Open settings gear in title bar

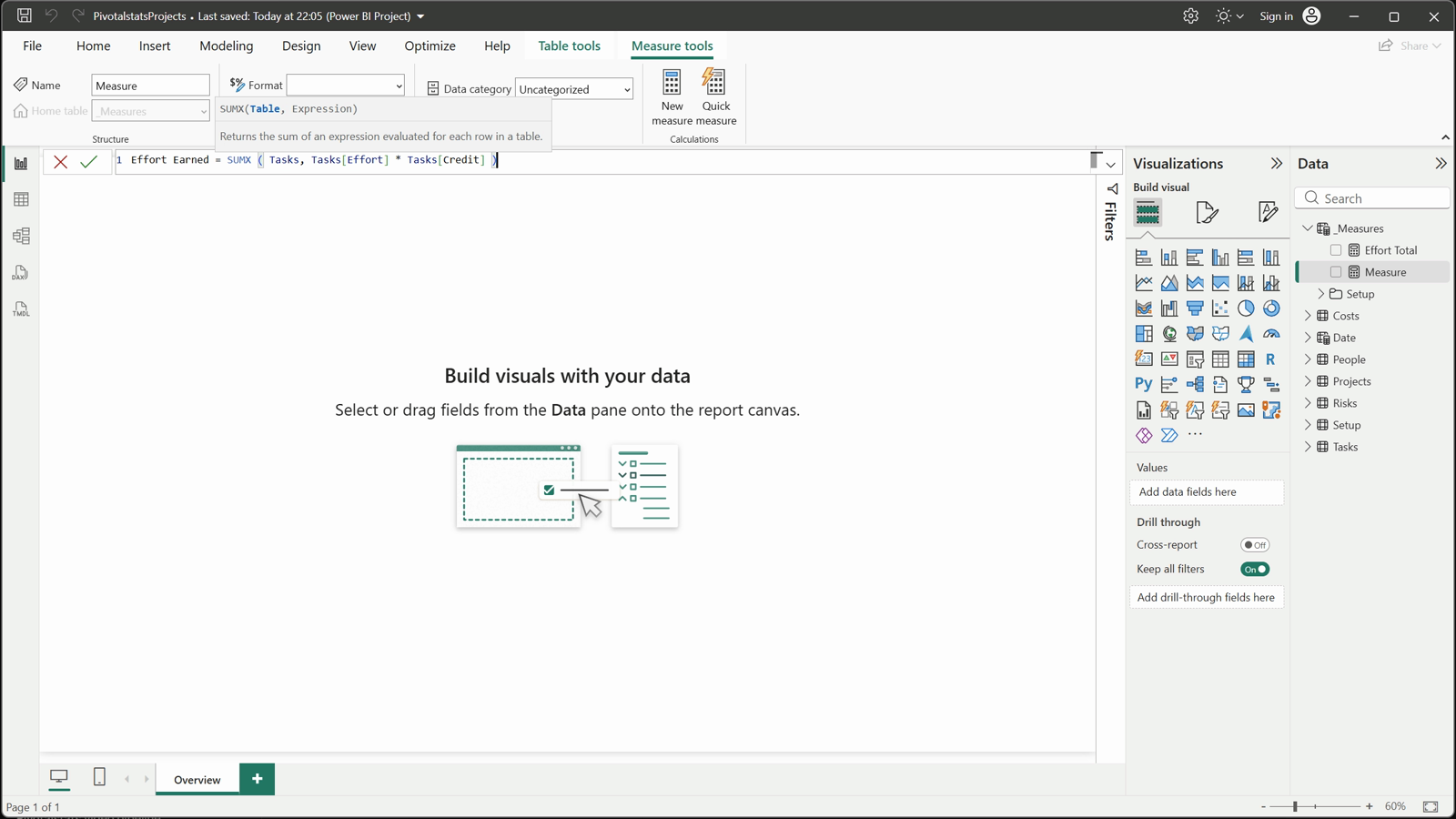[1190, 16]
